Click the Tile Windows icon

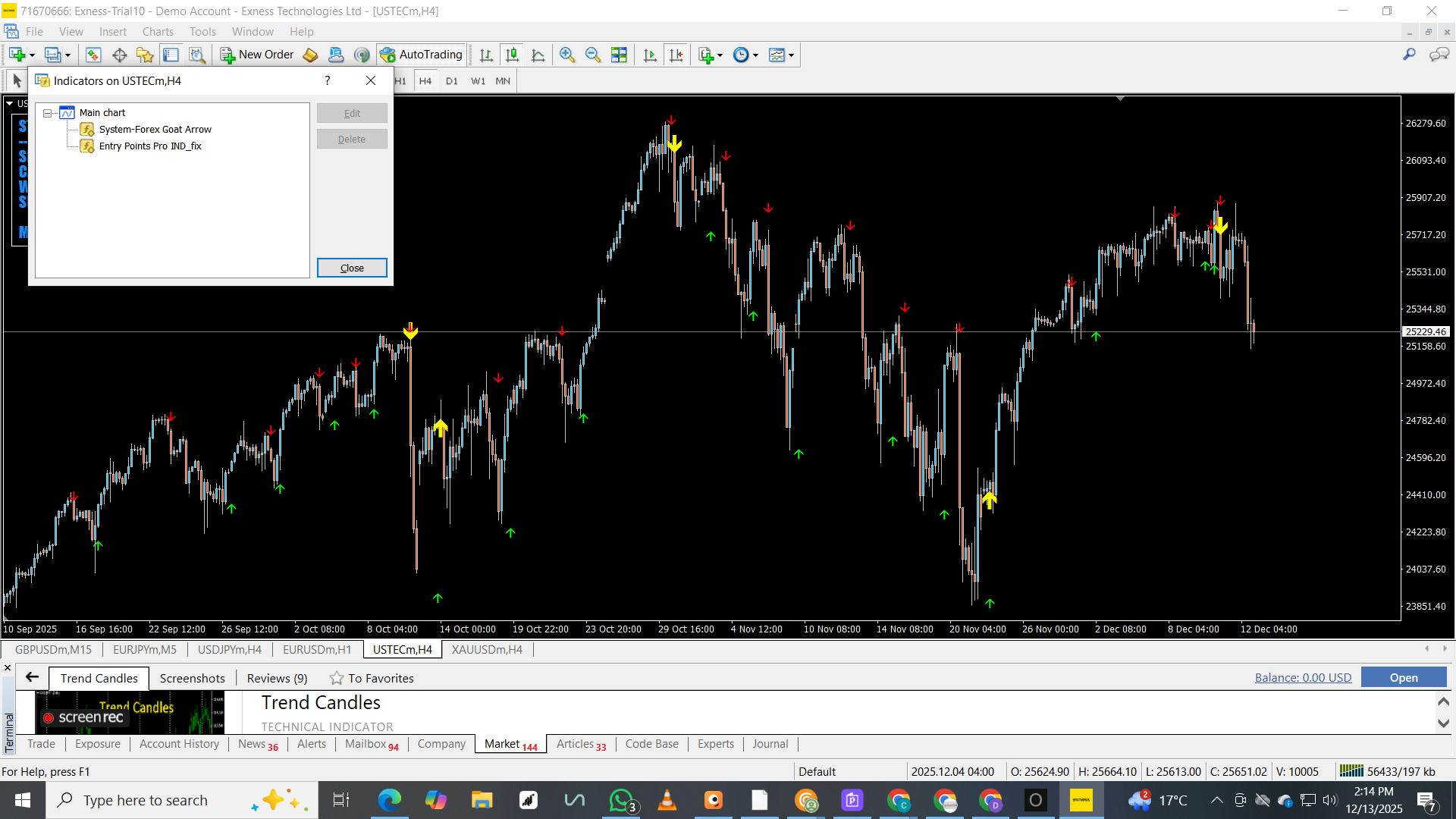[x=619, y=55]
